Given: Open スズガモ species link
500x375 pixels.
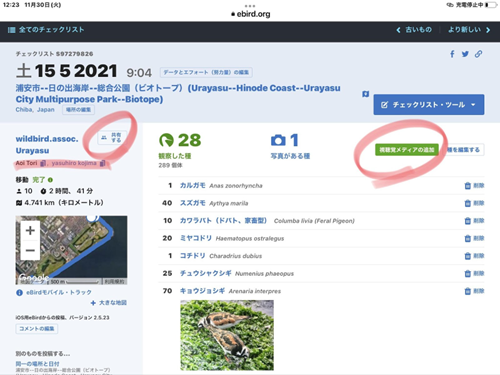Looking at the screenshot, I should (x=193, y=203).
